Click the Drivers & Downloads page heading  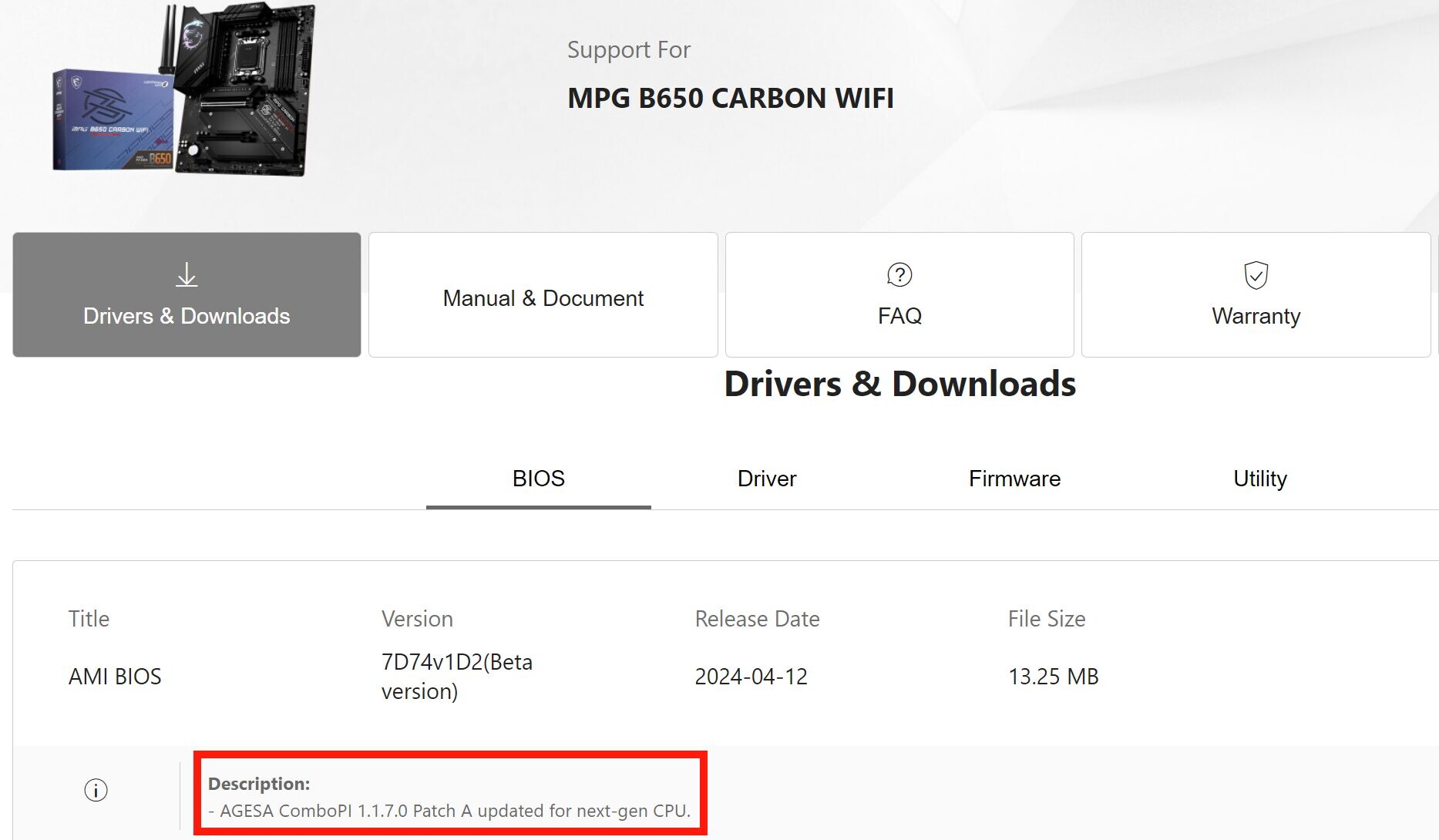(899, 384)
